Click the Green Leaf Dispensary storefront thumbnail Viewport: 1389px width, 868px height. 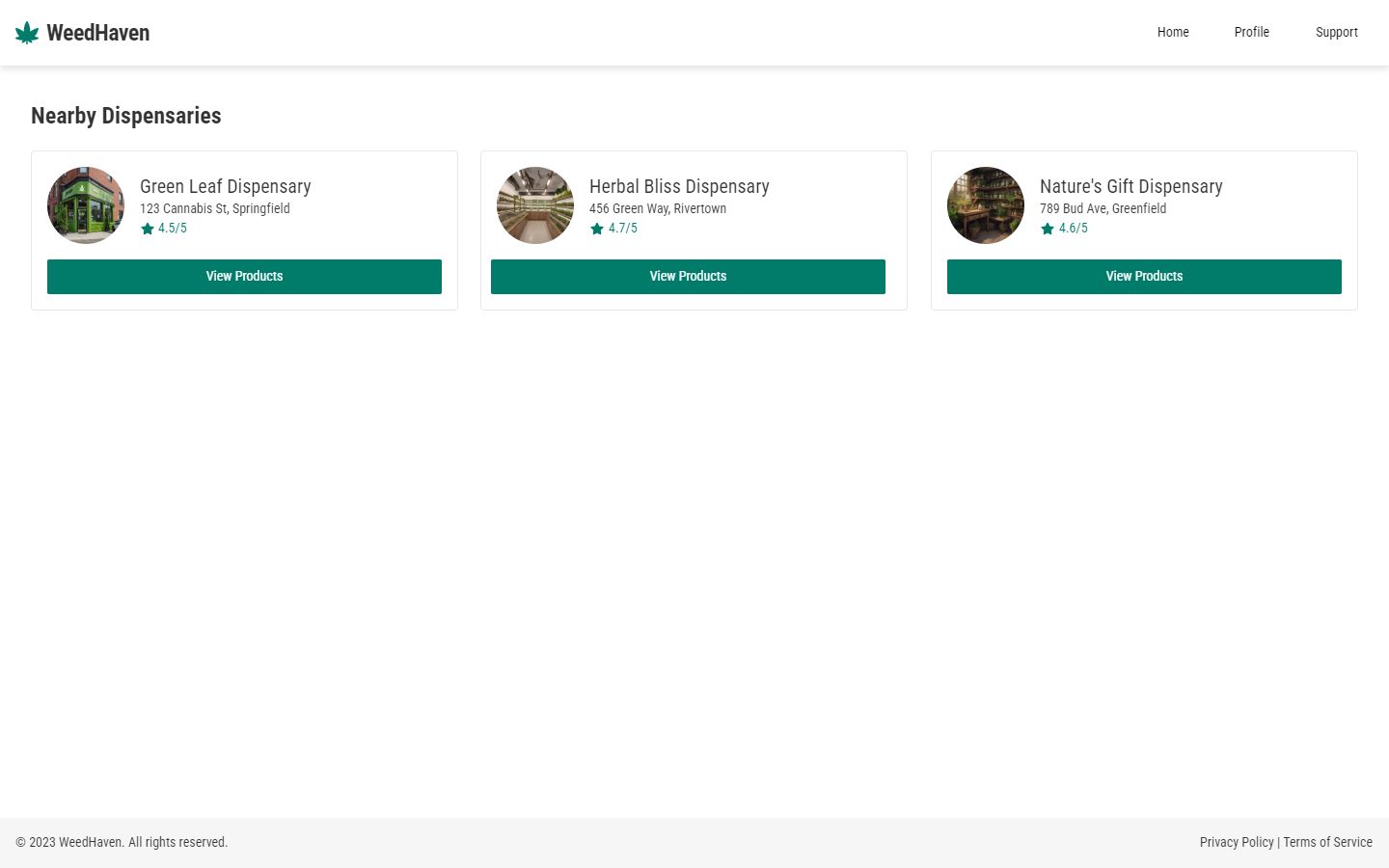click(86, 205)
